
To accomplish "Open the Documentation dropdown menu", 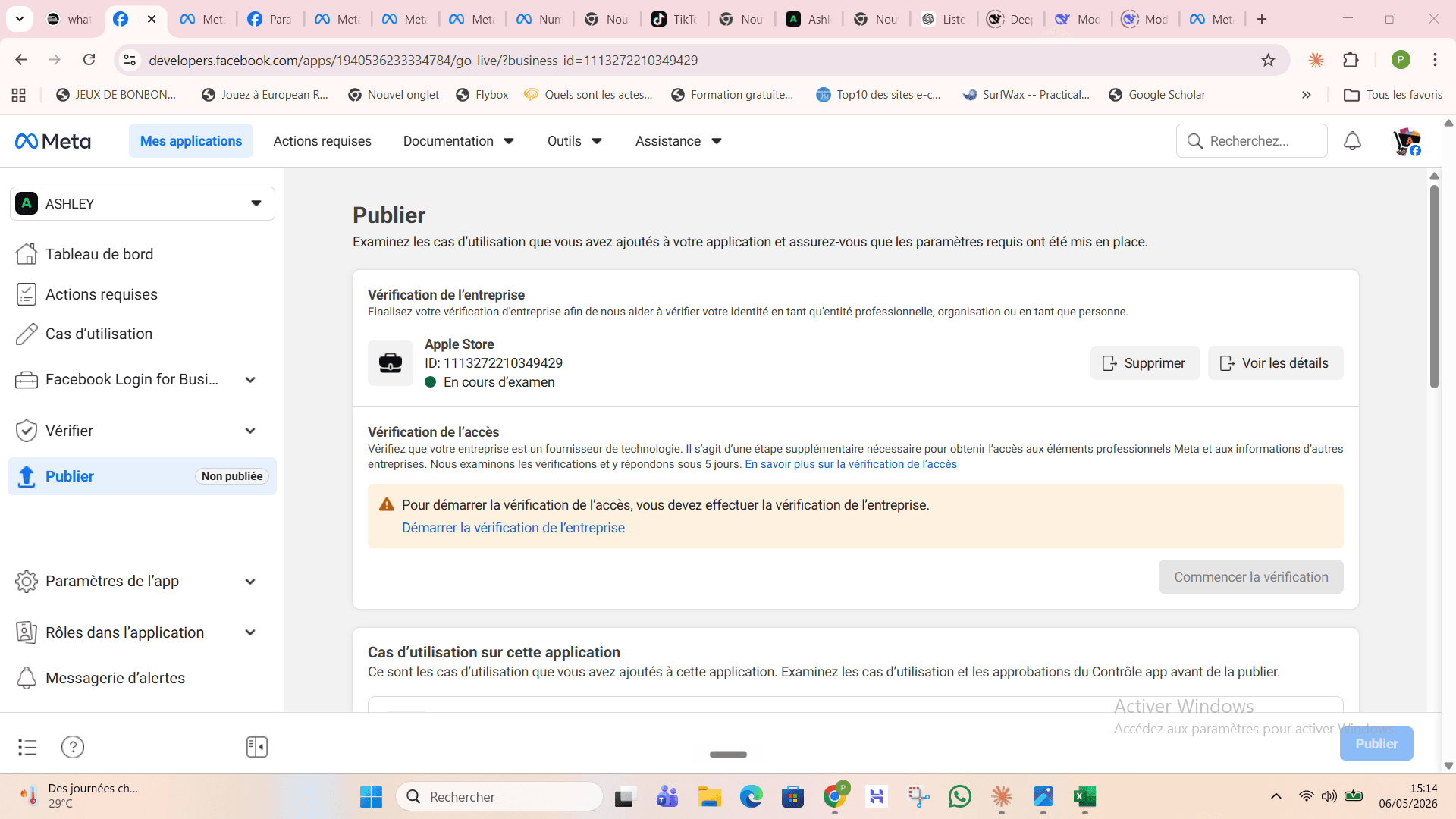I will pos(459,141).
